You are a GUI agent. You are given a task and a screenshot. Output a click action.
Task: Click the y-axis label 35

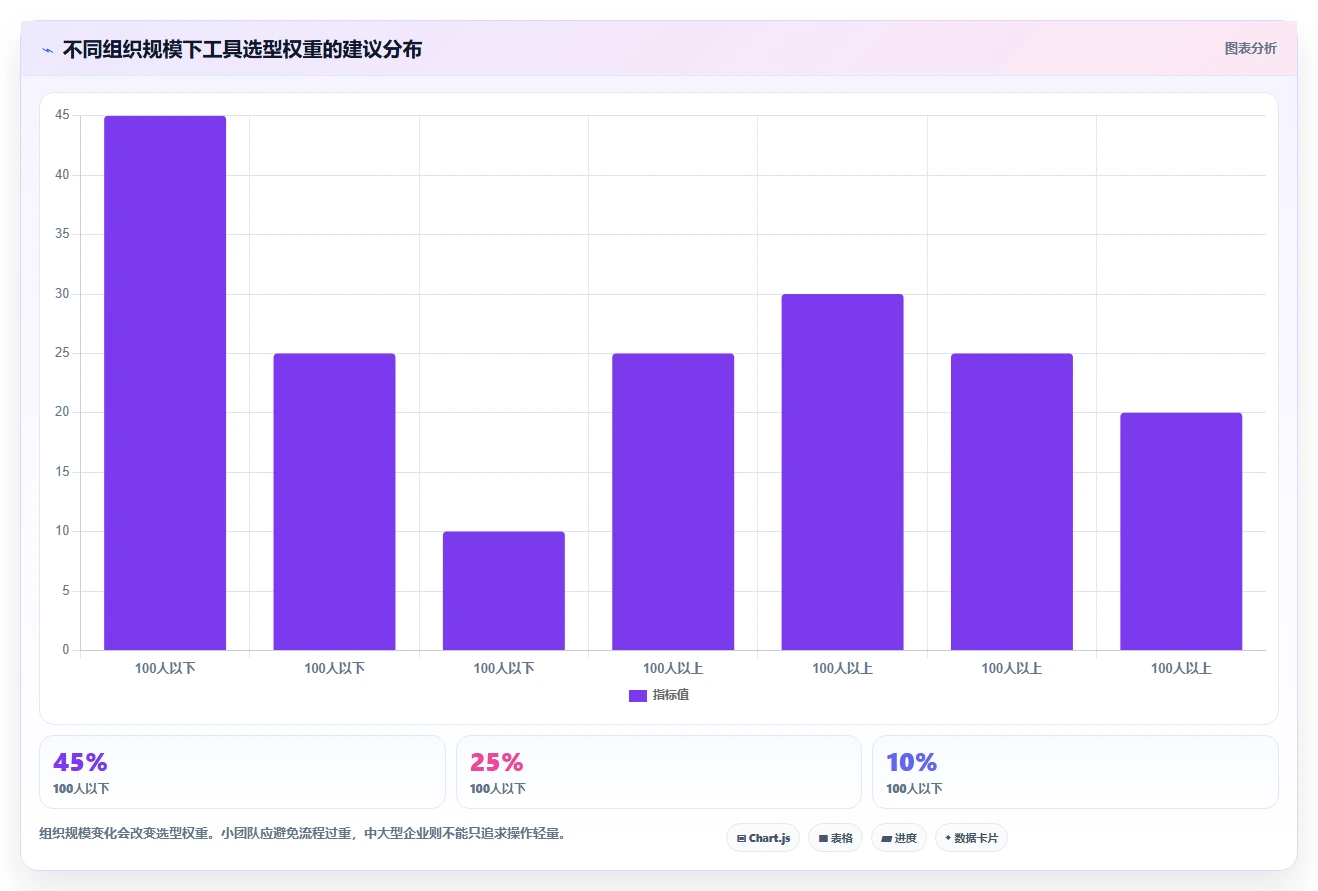pyautogui.click(x=62, y=234)
